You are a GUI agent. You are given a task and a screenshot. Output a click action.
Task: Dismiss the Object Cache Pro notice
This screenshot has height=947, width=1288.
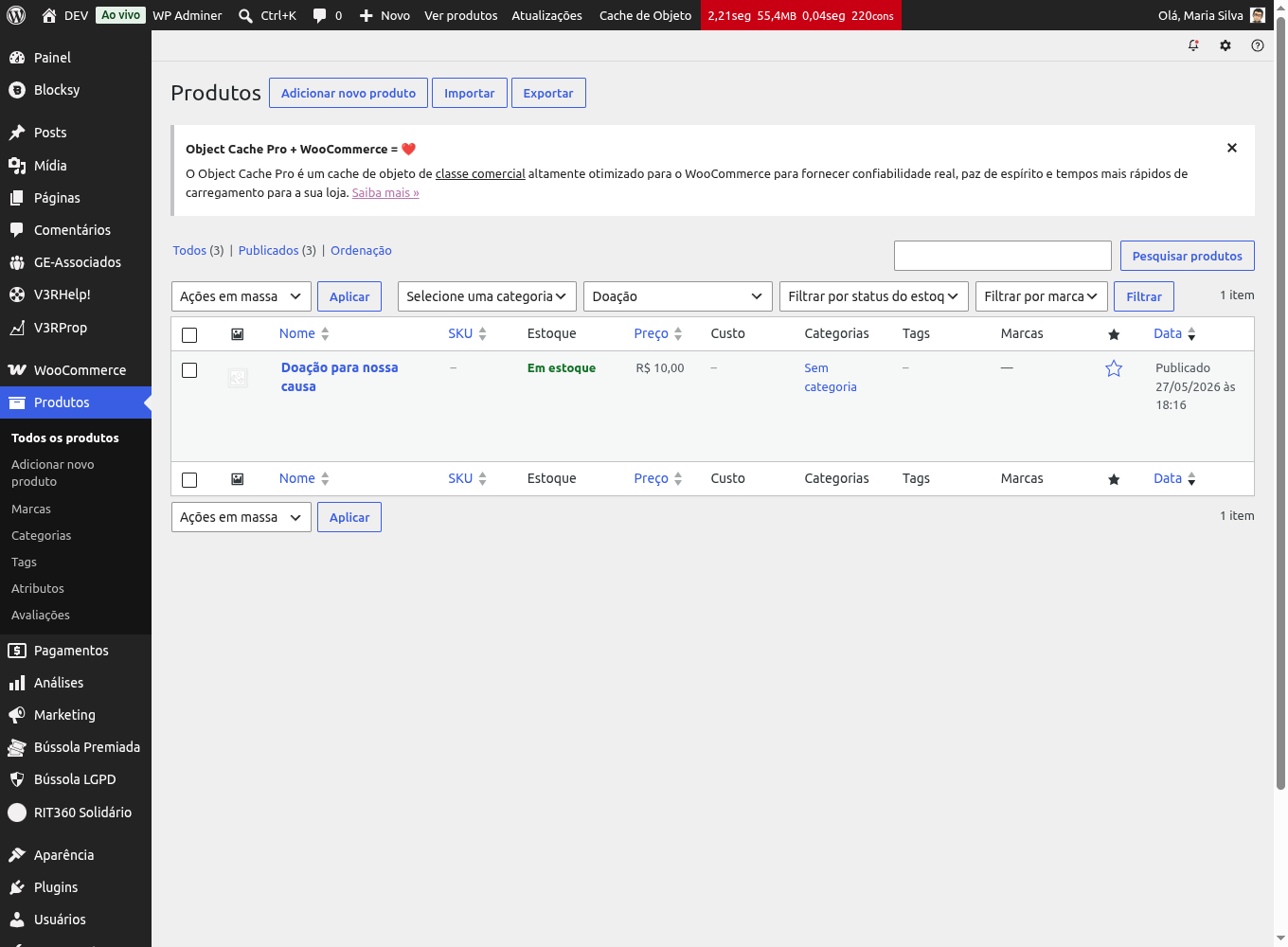1232,148
